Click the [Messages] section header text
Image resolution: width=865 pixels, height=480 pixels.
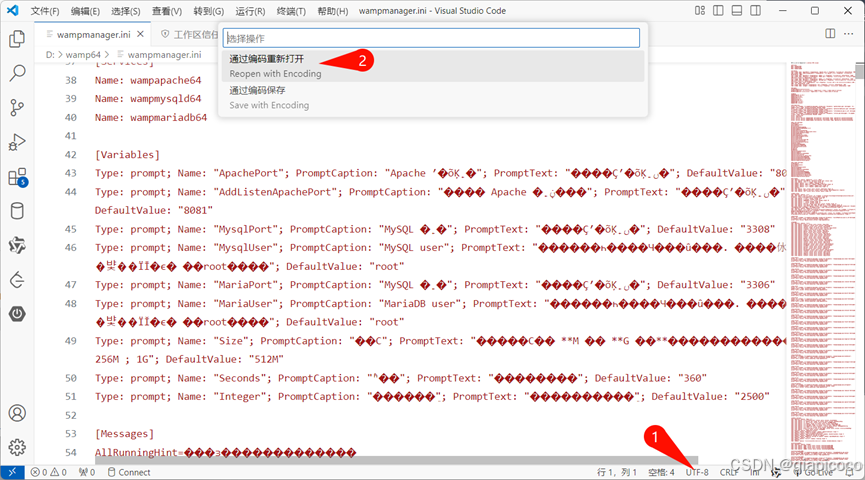click(x=124, y=434)
